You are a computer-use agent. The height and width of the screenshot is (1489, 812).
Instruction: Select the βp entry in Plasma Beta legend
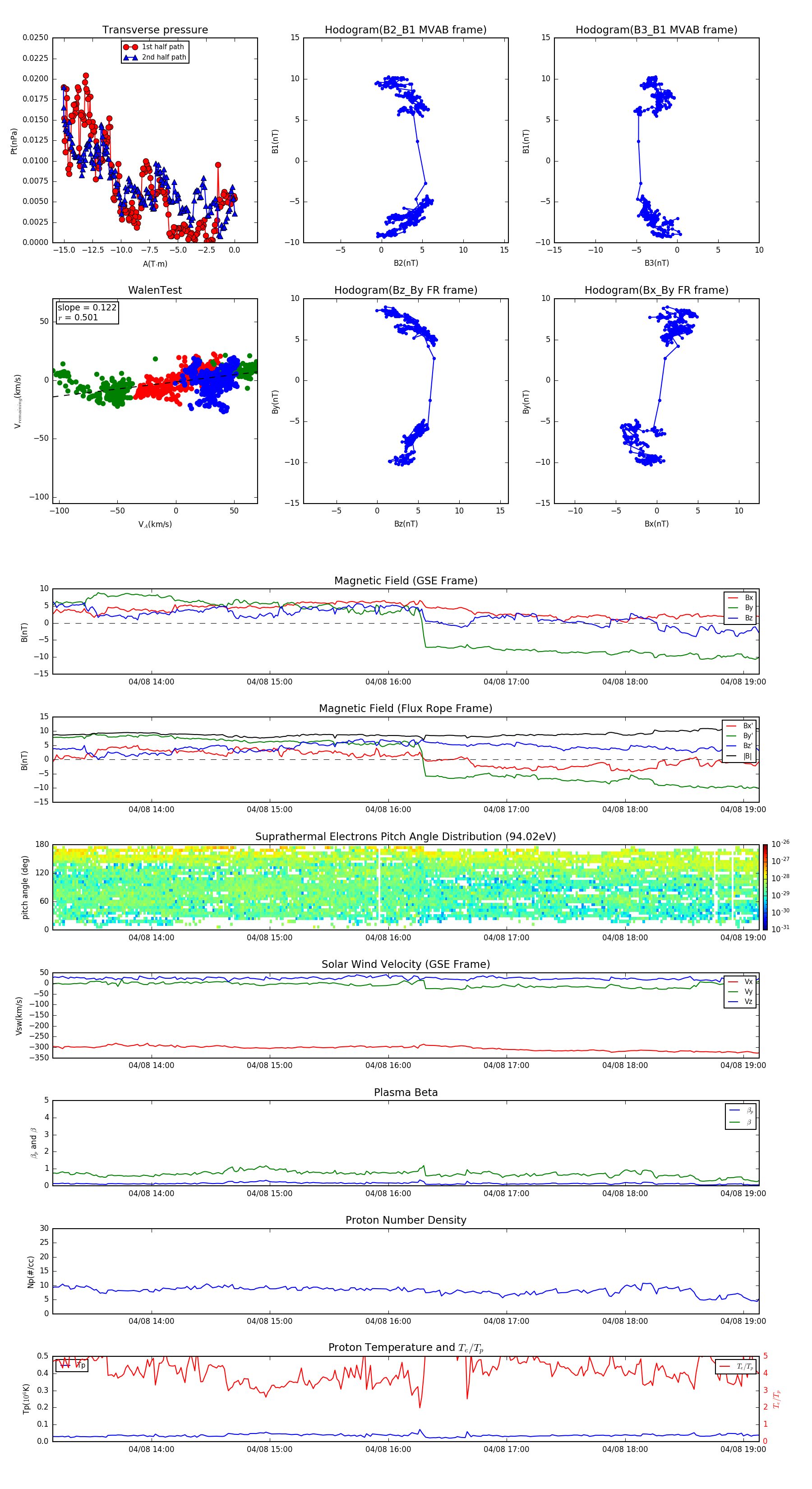click(x=741, y=1110)
